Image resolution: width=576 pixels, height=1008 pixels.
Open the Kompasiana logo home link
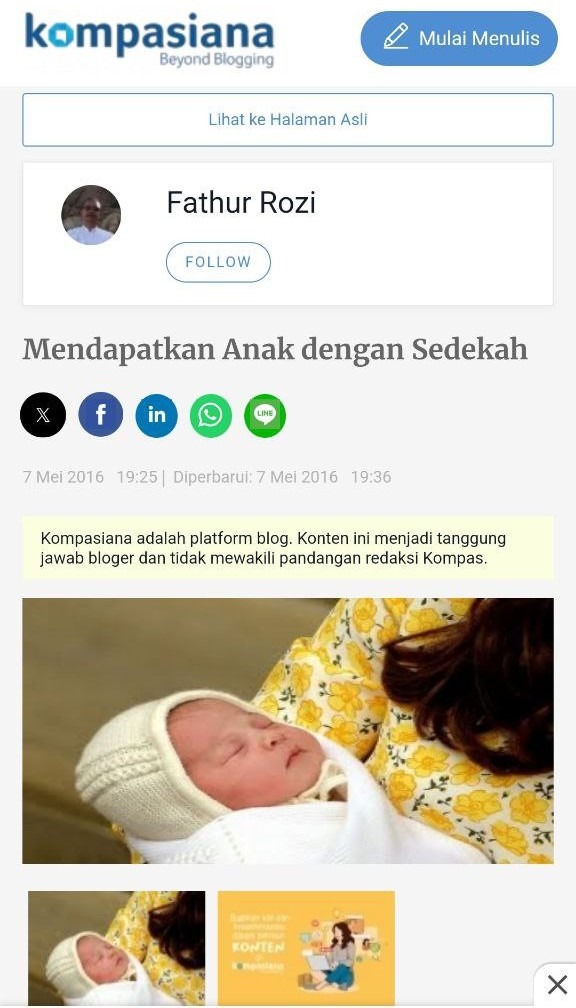(x=150, y=39)
